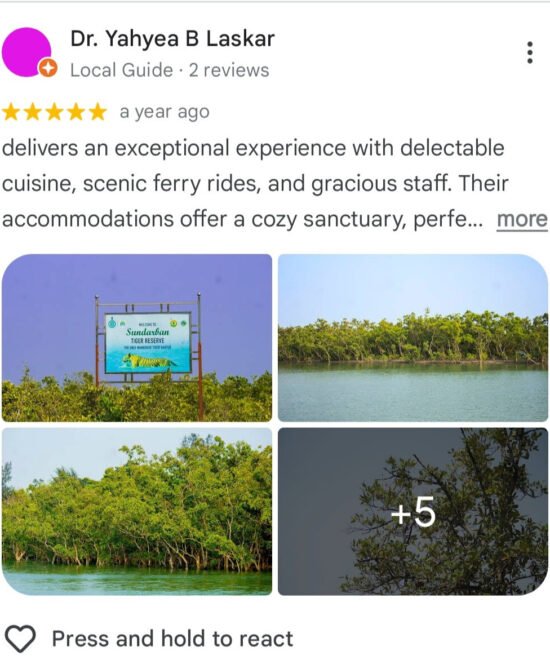Image resolution: width=550 pixels, height=660 pixels.
Task: Open the Sundarban Tiger Reserve sign photo
Action: pos(137,338)
